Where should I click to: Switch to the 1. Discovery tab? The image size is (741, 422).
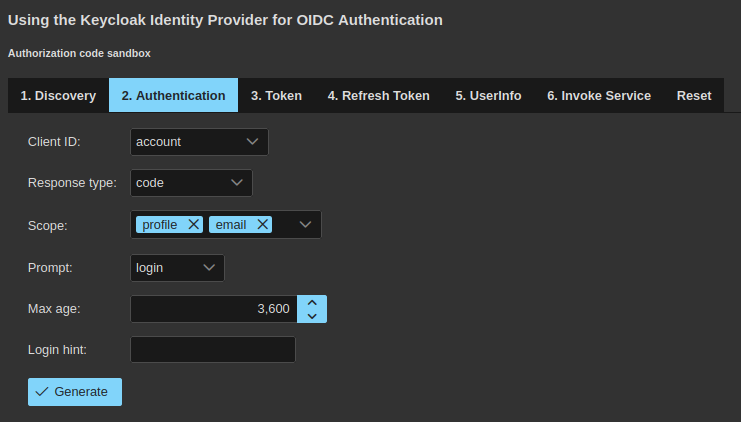[x=58, y=95]
